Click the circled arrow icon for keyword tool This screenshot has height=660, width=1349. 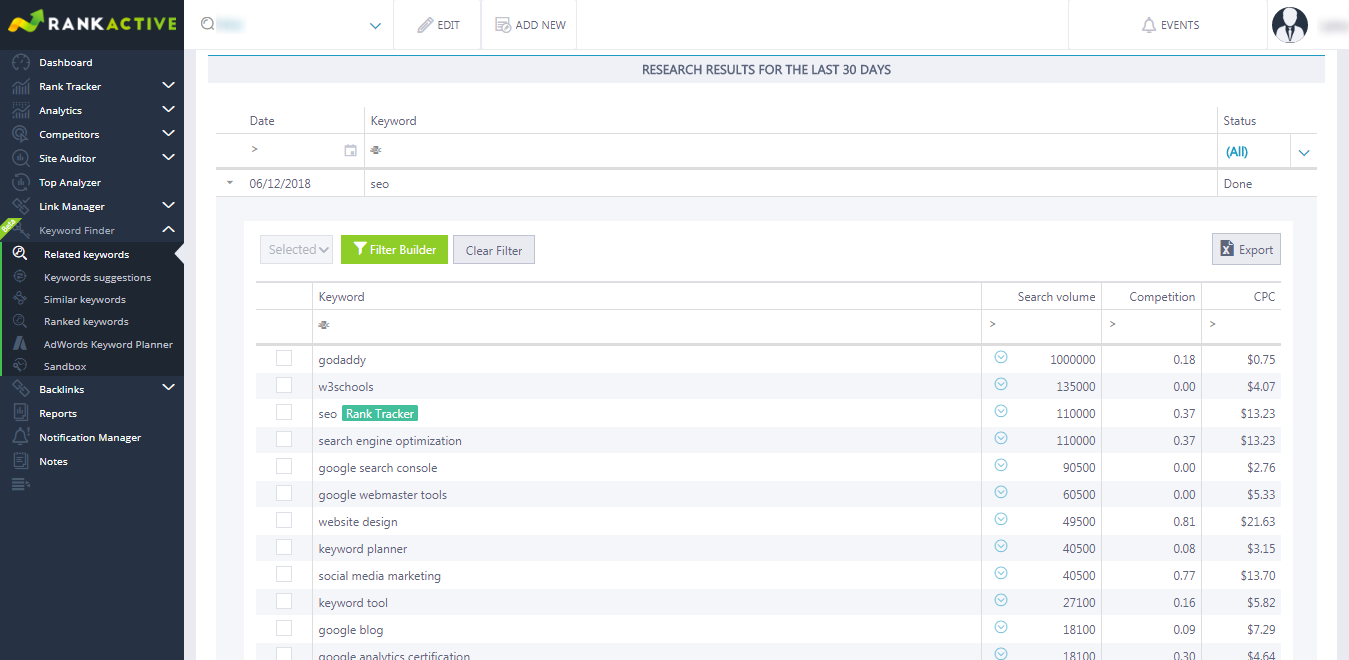coord(1000,600)
